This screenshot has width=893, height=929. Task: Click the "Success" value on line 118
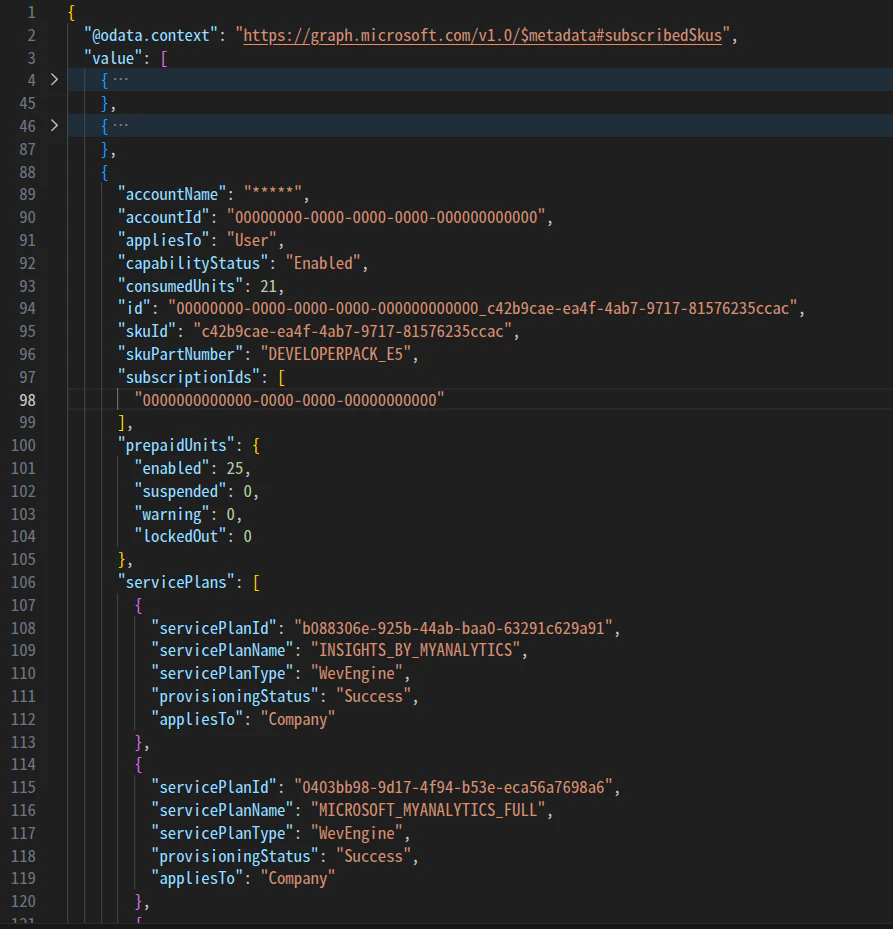tap(373, 856)
